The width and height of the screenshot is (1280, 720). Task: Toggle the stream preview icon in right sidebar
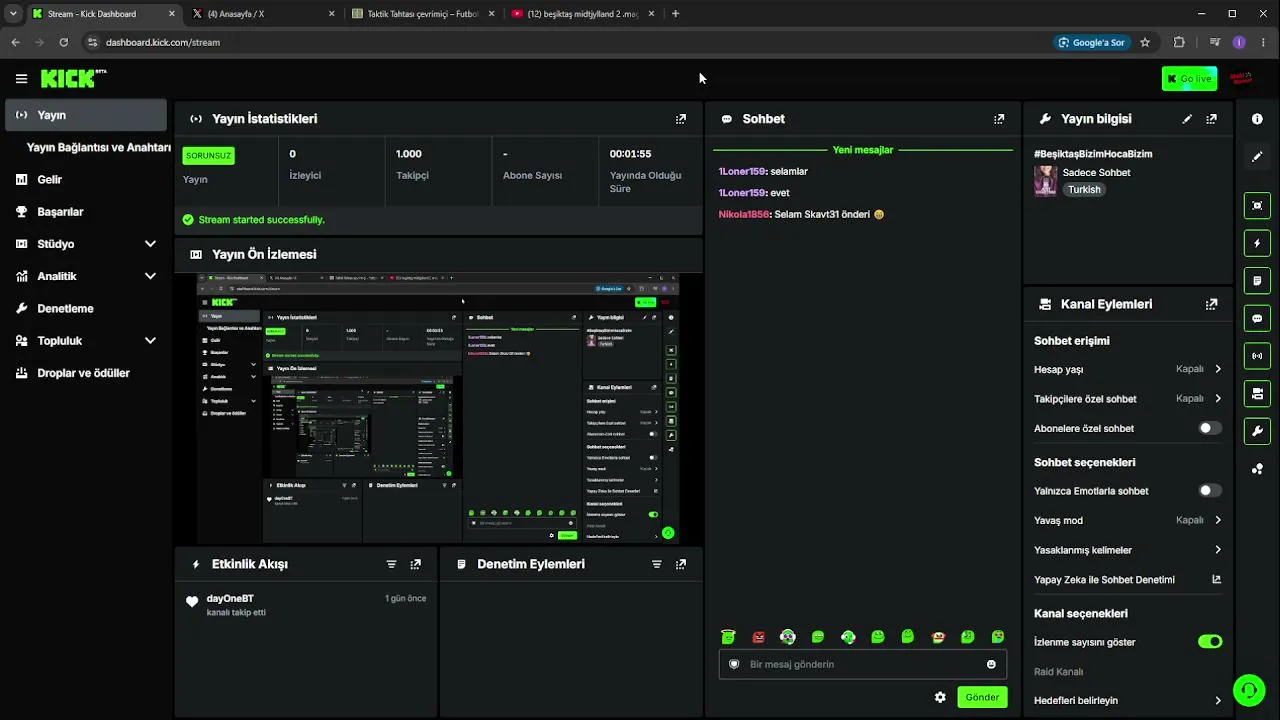(x=1257, y=206)
